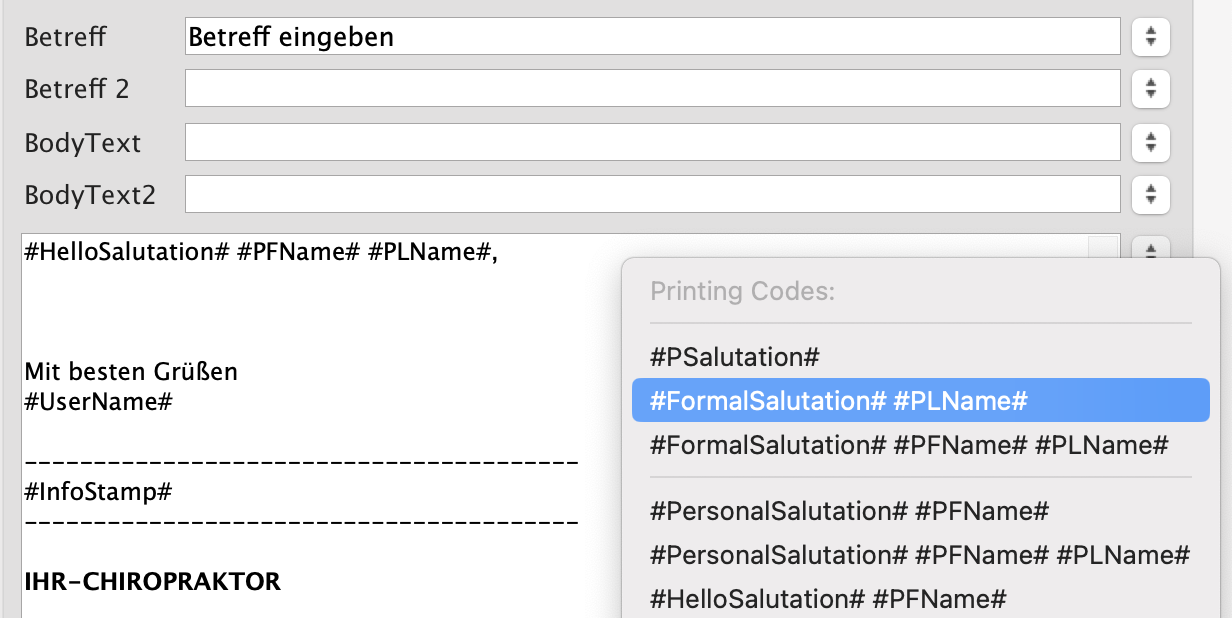
Task: Pick menu item #FormalSalutation# #PFName# #PLName#
Action: [x=908, y=445]
